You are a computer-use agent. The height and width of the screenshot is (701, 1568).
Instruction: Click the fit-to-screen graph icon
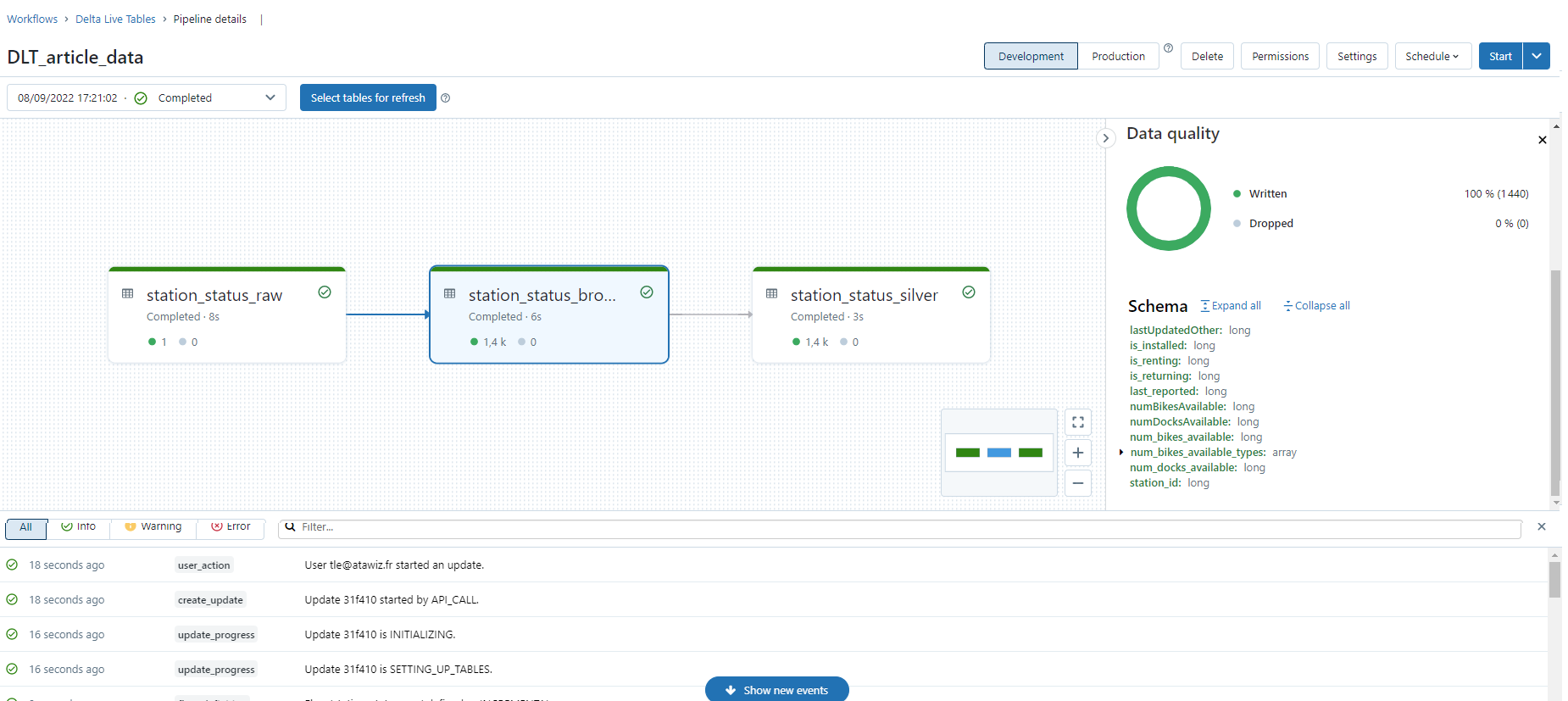point(1077,422)
